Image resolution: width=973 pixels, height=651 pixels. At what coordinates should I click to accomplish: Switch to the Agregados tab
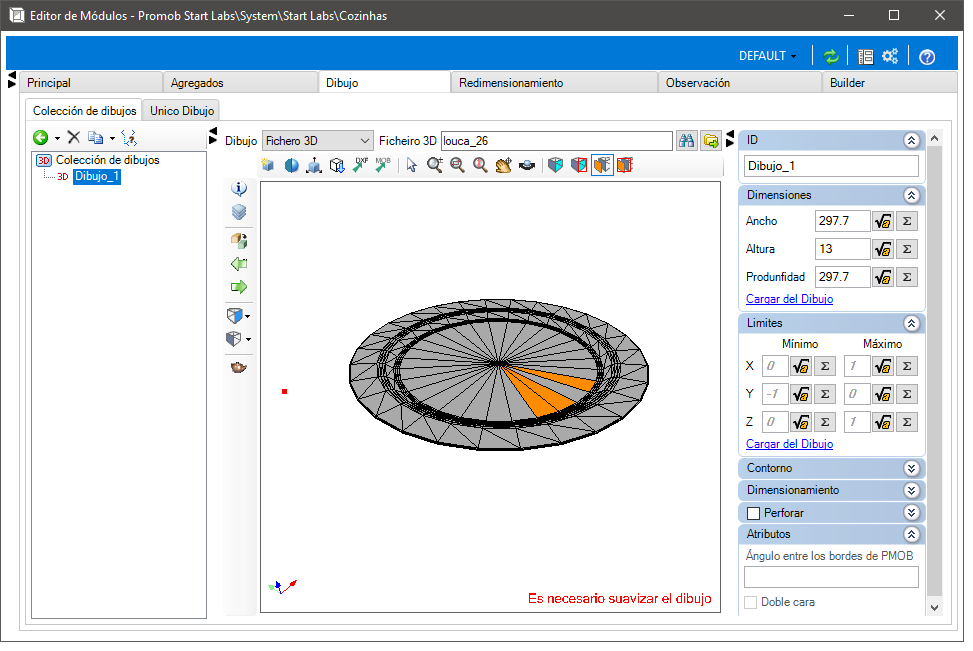[x=240, y=83]
